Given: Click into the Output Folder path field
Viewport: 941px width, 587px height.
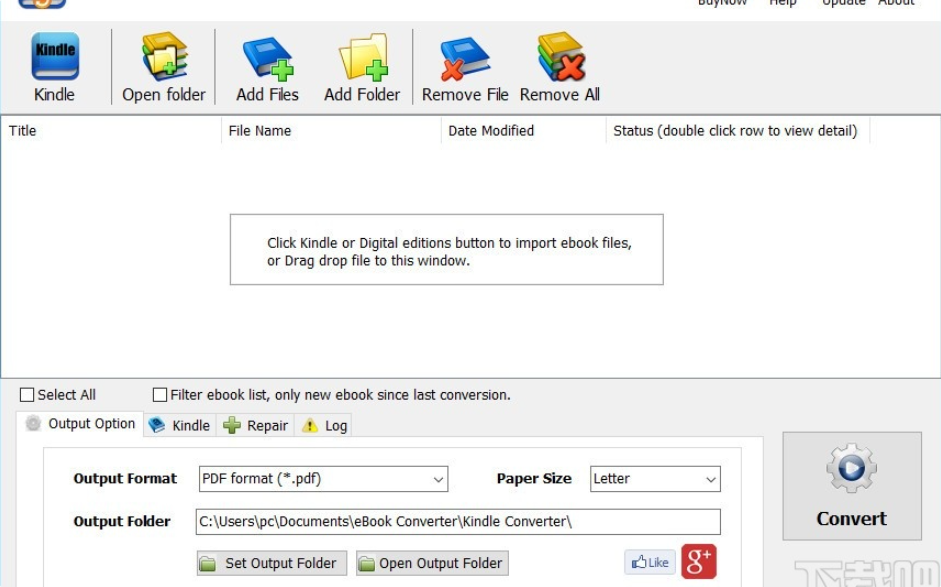Looking at the screenshot, I should (458, 522).
